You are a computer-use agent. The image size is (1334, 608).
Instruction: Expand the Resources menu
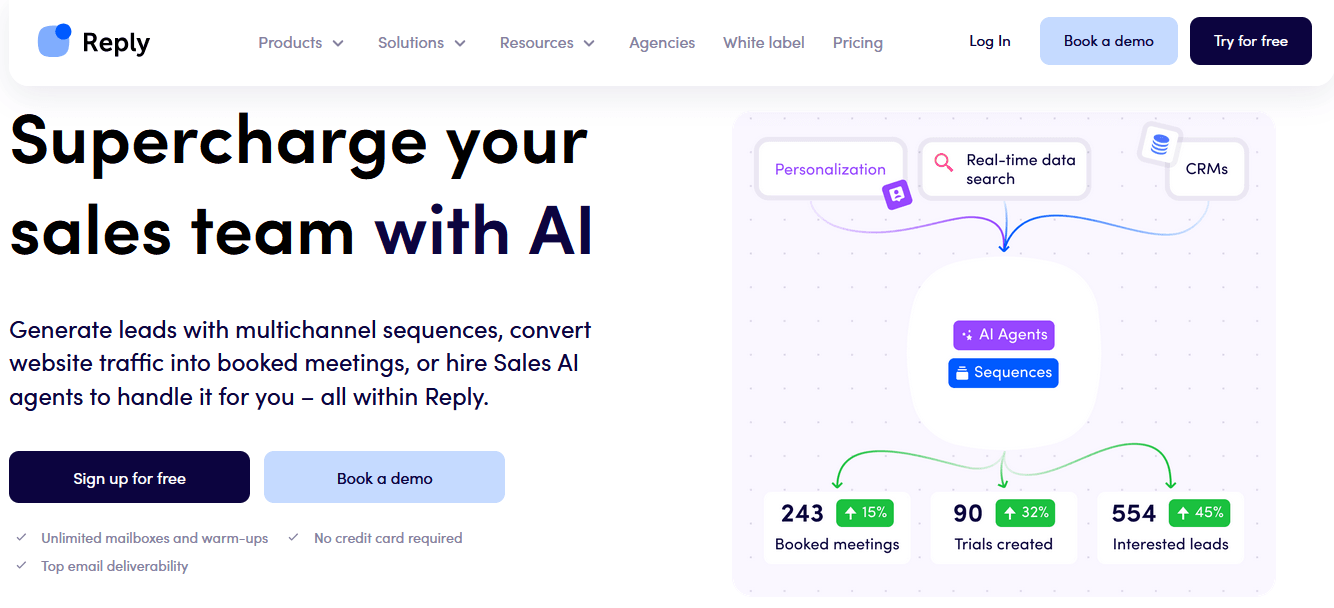coord(547,42)
